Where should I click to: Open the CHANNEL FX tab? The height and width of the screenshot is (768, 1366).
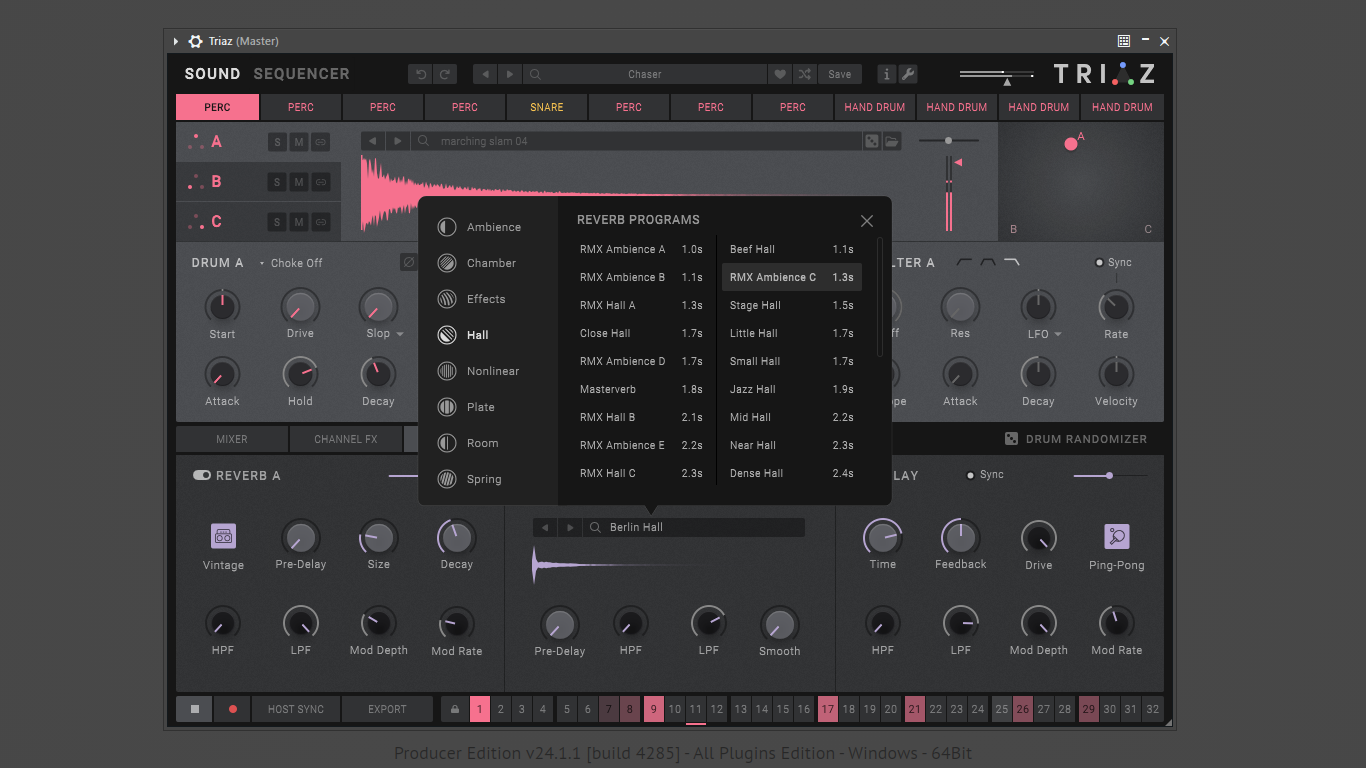click(345, 439)
